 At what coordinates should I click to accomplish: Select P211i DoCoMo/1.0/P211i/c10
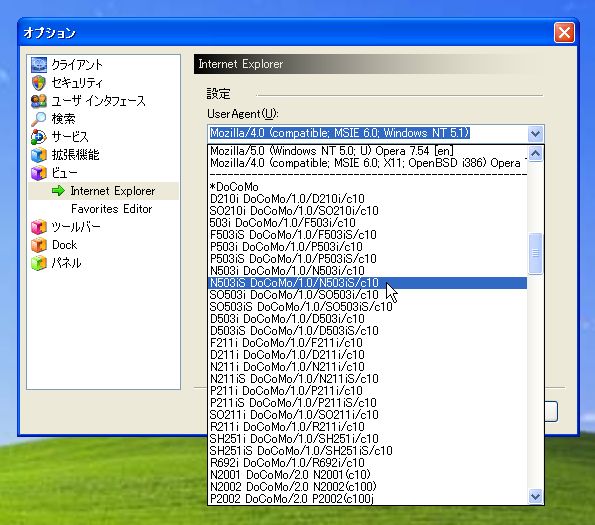367,391
